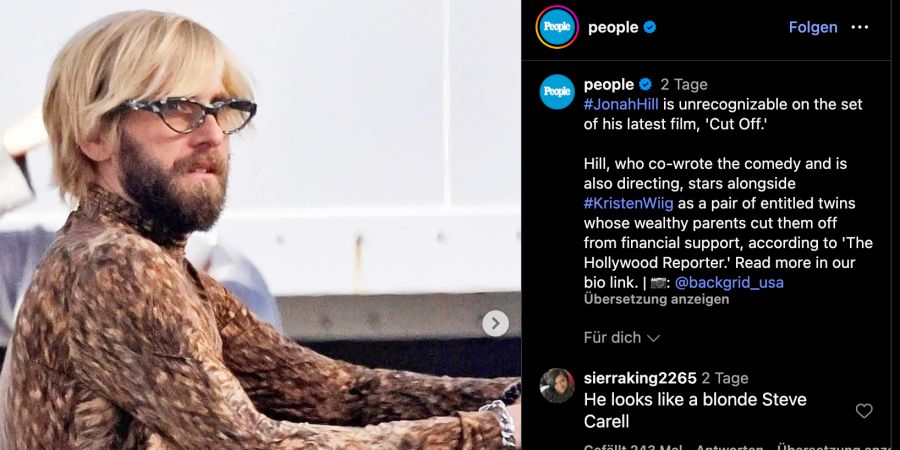Show translation via Übersetzung anzeigen
900x450 pixels.
coord(657,299)
